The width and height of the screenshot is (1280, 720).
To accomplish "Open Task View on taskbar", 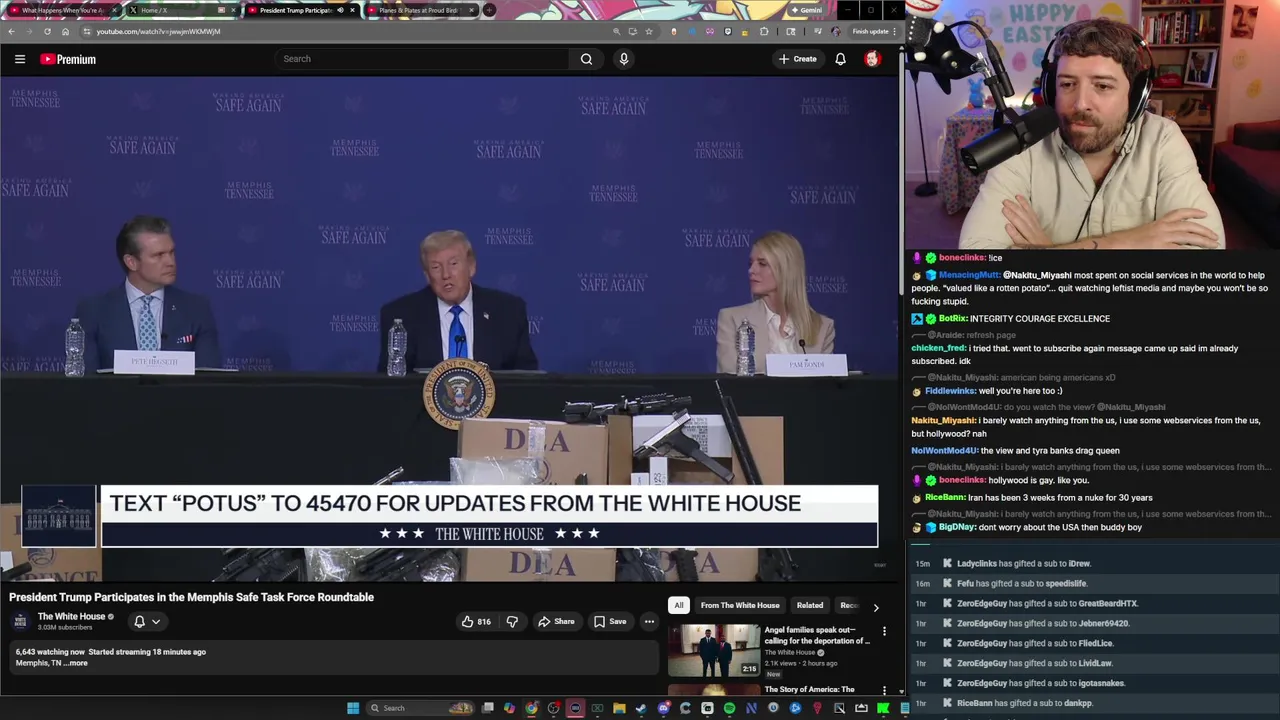I will click(x=488, y=708).
